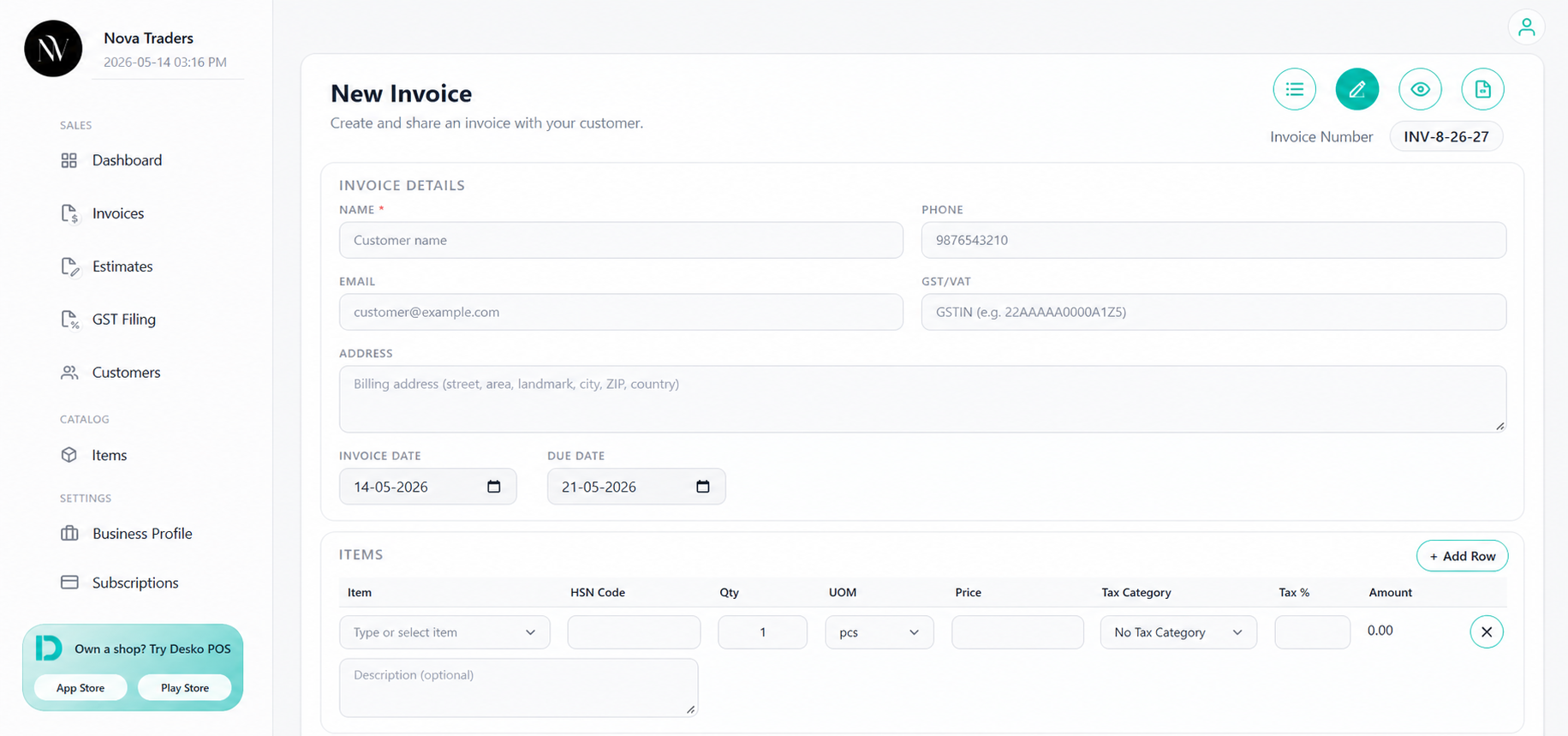This screenshot has height=736, width=1568.
Task: Click the Due Date field 21-05-2026
Action: (636, 487)
